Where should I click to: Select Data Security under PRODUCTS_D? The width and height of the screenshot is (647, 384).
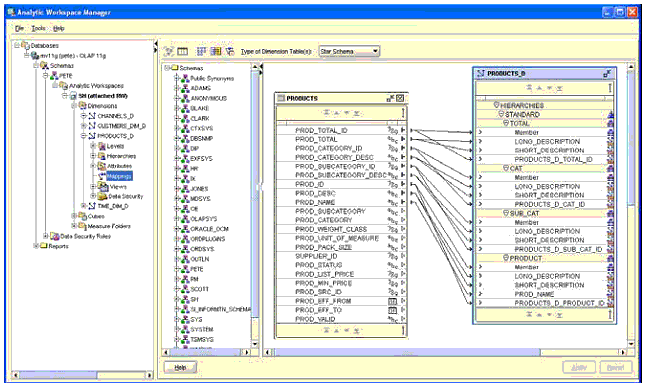click(x=125, y=196)
